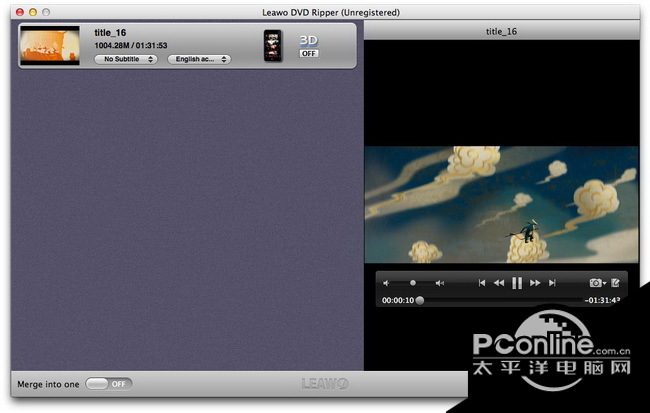Toggle the Merge into one switch
The width and height of the screenshot is (650, 413).
(109, 384)
